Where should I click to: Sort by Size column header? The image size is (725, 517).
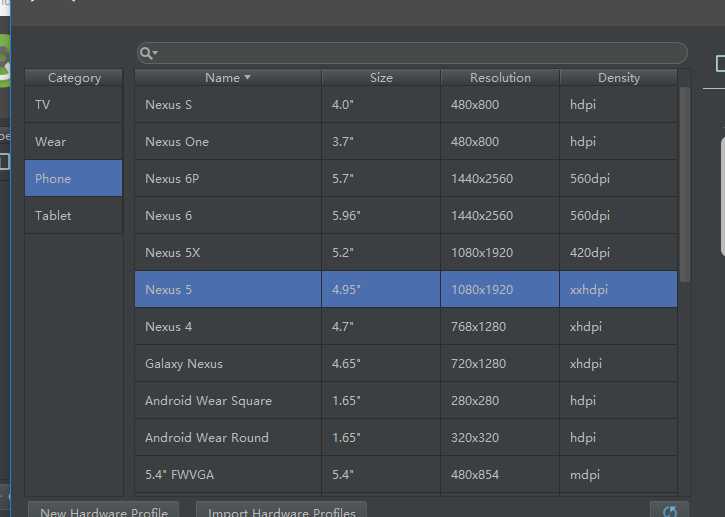pyautogui.click(x=381, y=78)
